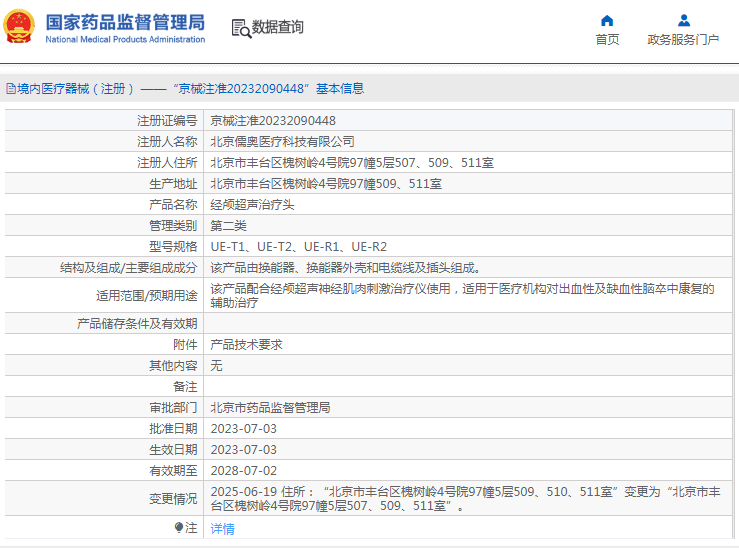Go to 首页 home page
The image size is (739, 548).
tap(607, 40)
